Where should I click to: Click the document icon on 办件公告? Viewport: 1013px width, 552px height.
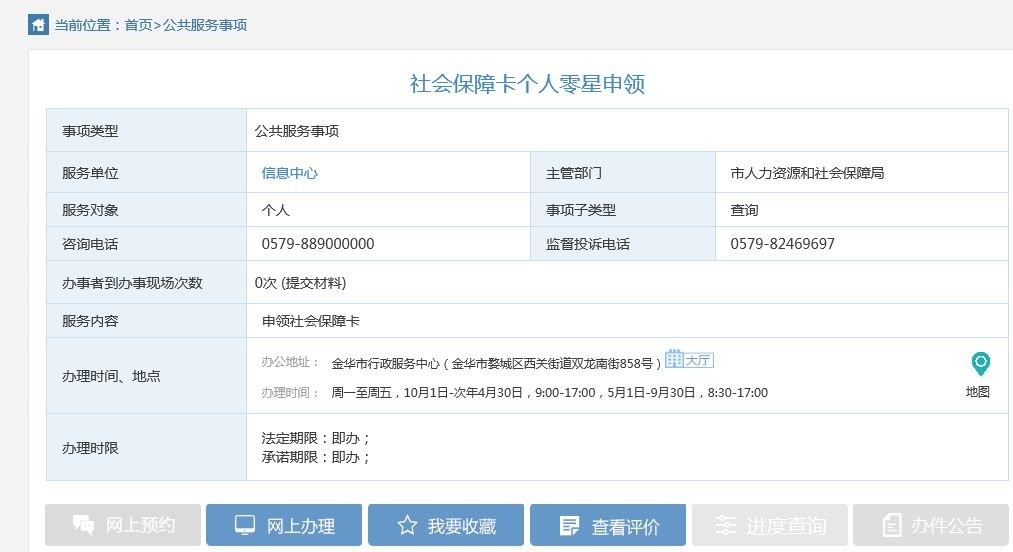891,525
